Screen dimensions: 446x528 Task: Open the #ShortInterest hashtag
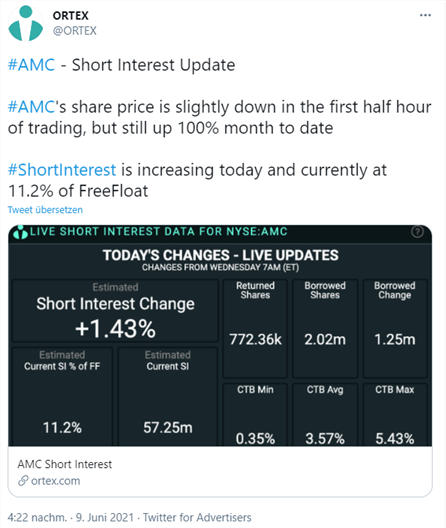62,170
